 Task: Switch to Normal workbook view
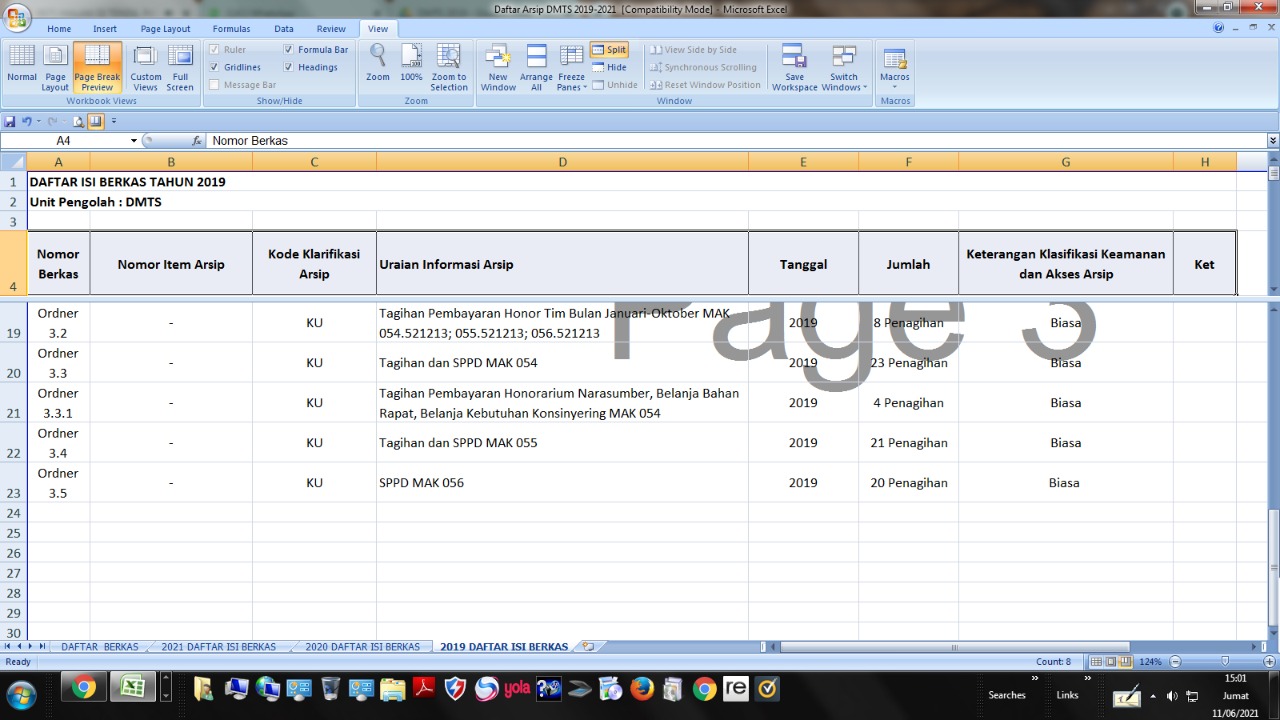point(22,67)
